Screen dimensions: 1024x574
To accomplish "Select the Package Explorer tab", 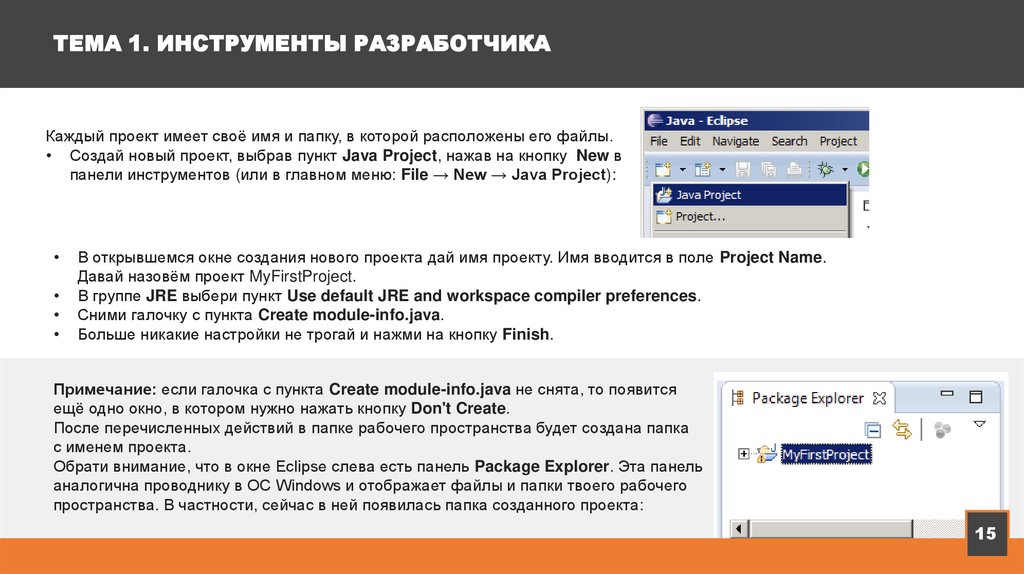I will (808, 398).
